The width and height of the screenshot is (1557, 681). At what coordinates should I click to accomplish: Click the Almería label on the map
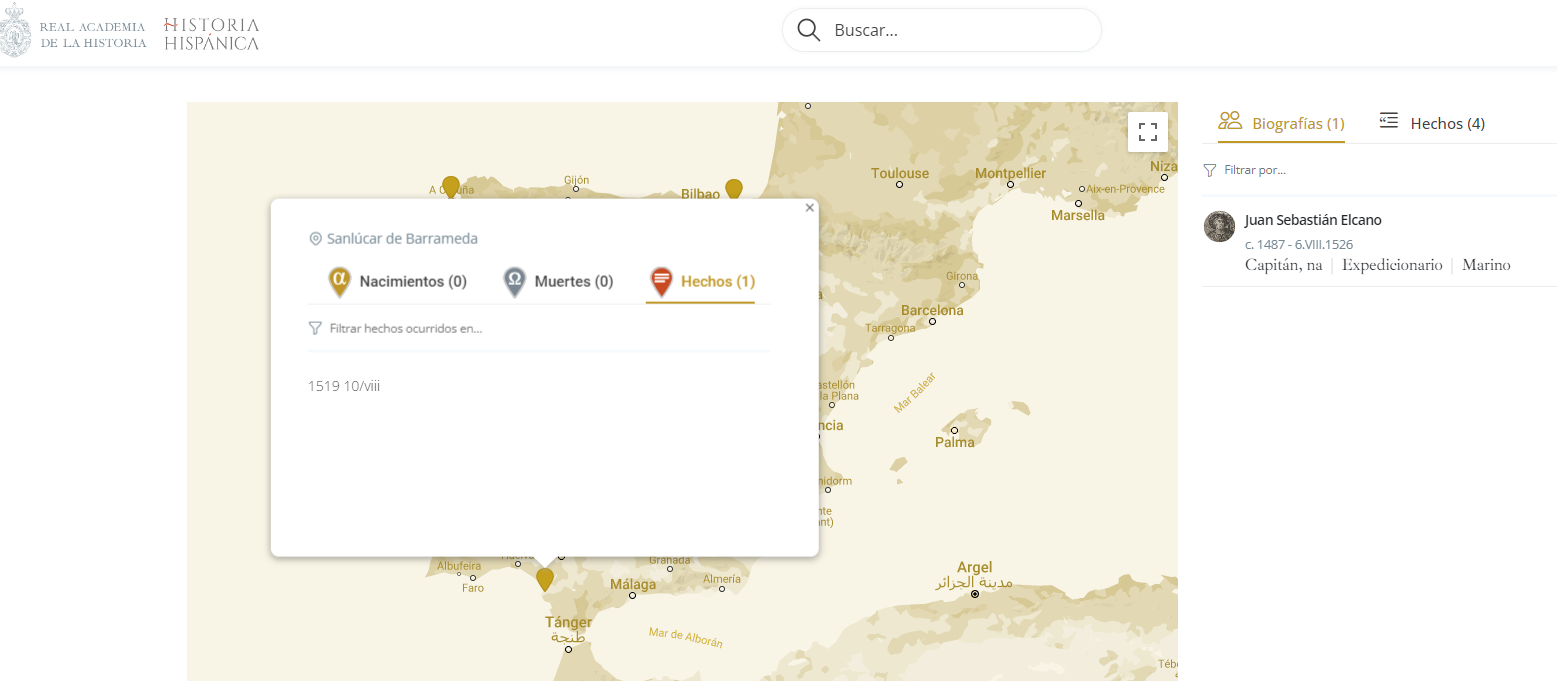click(722, 579)
